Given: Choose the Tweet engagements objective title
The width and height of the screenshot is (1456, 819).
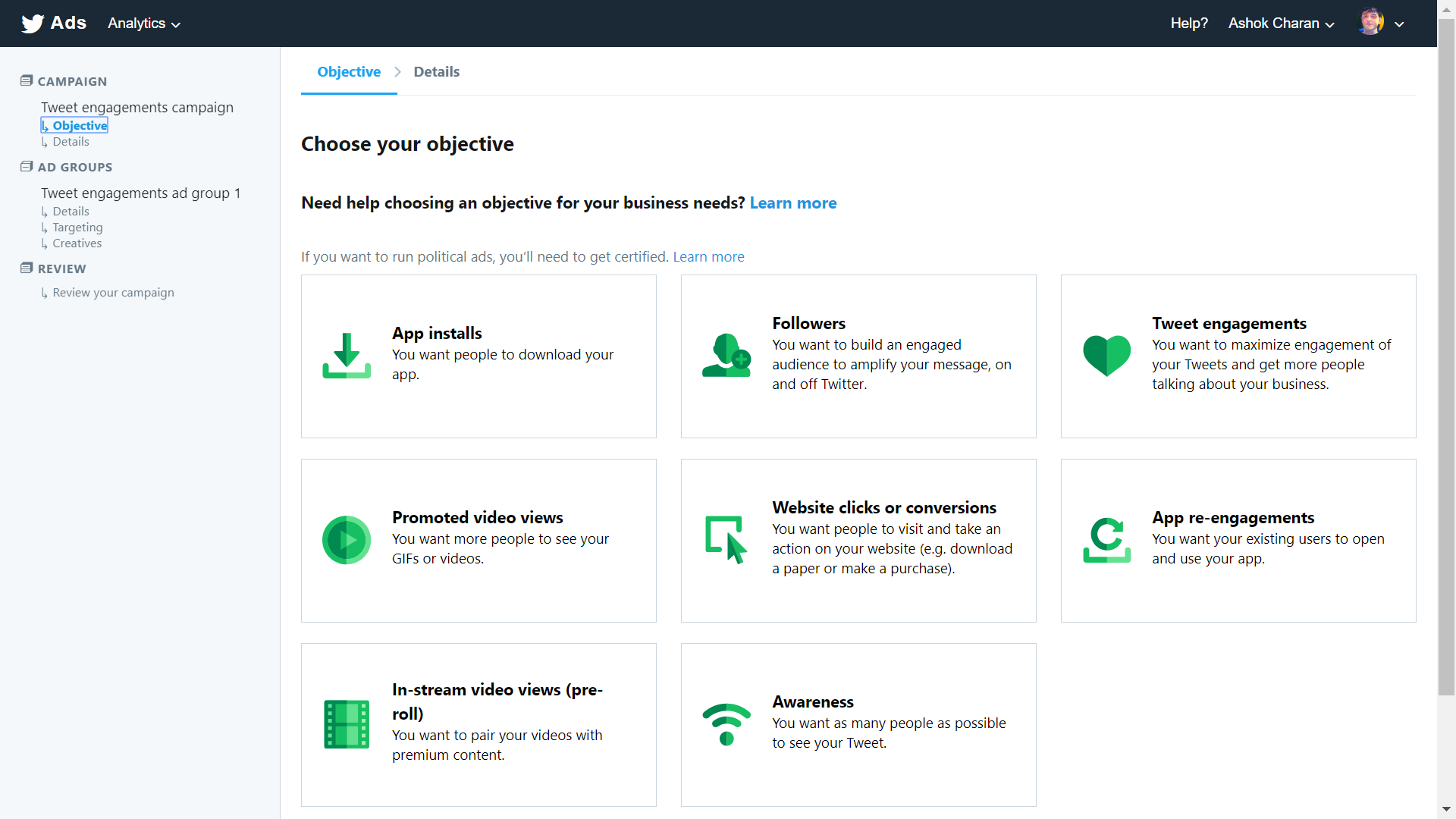Looking at the screenshot, I should 1229,323.
